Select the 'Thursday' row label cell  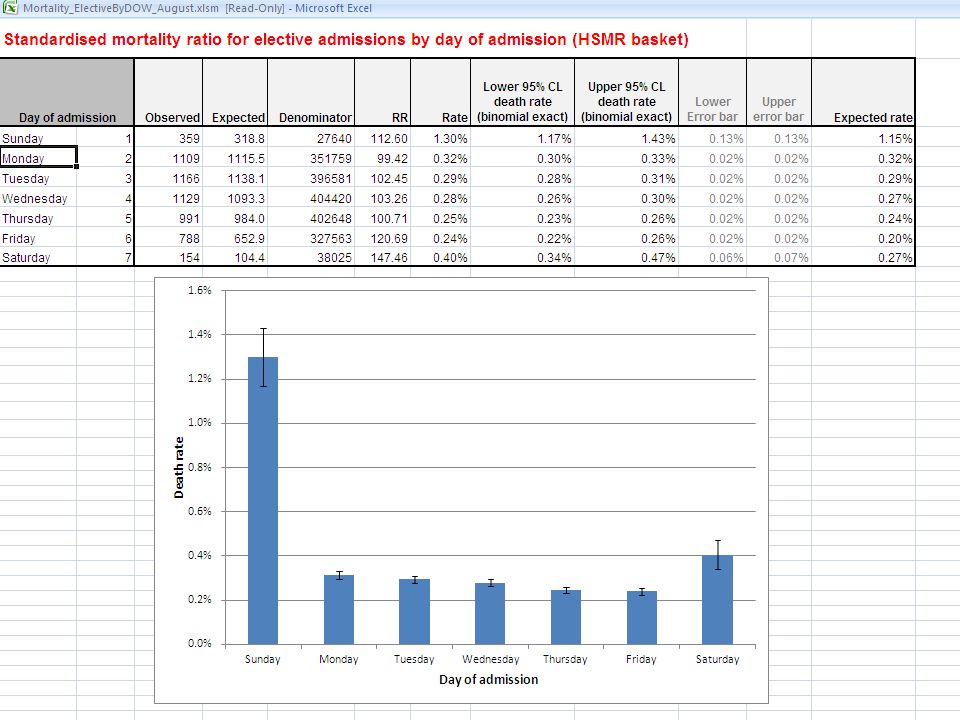38,219
